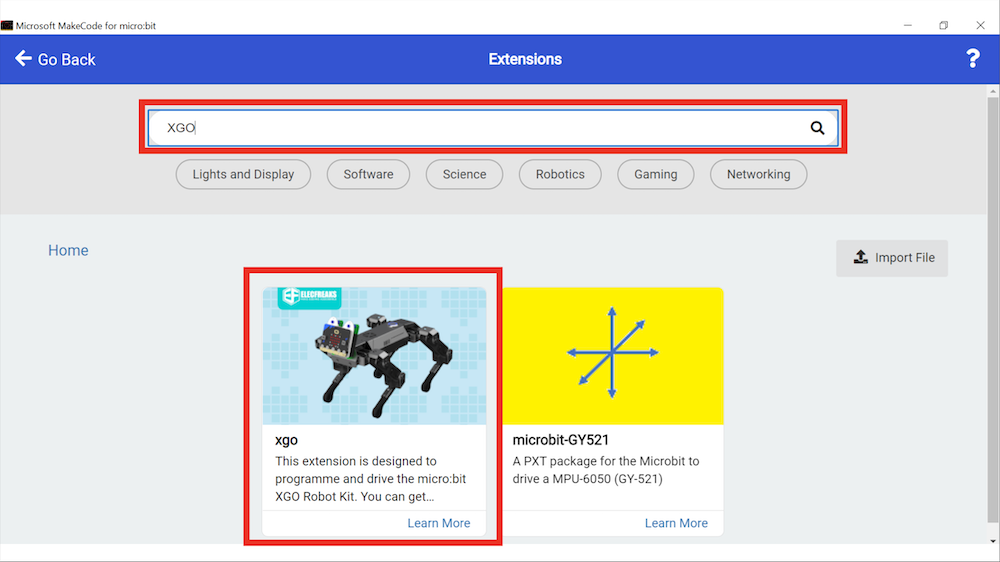Filter by Software category
The width and height of the screenshot is (1000, 562).
(x=368, y=174)
